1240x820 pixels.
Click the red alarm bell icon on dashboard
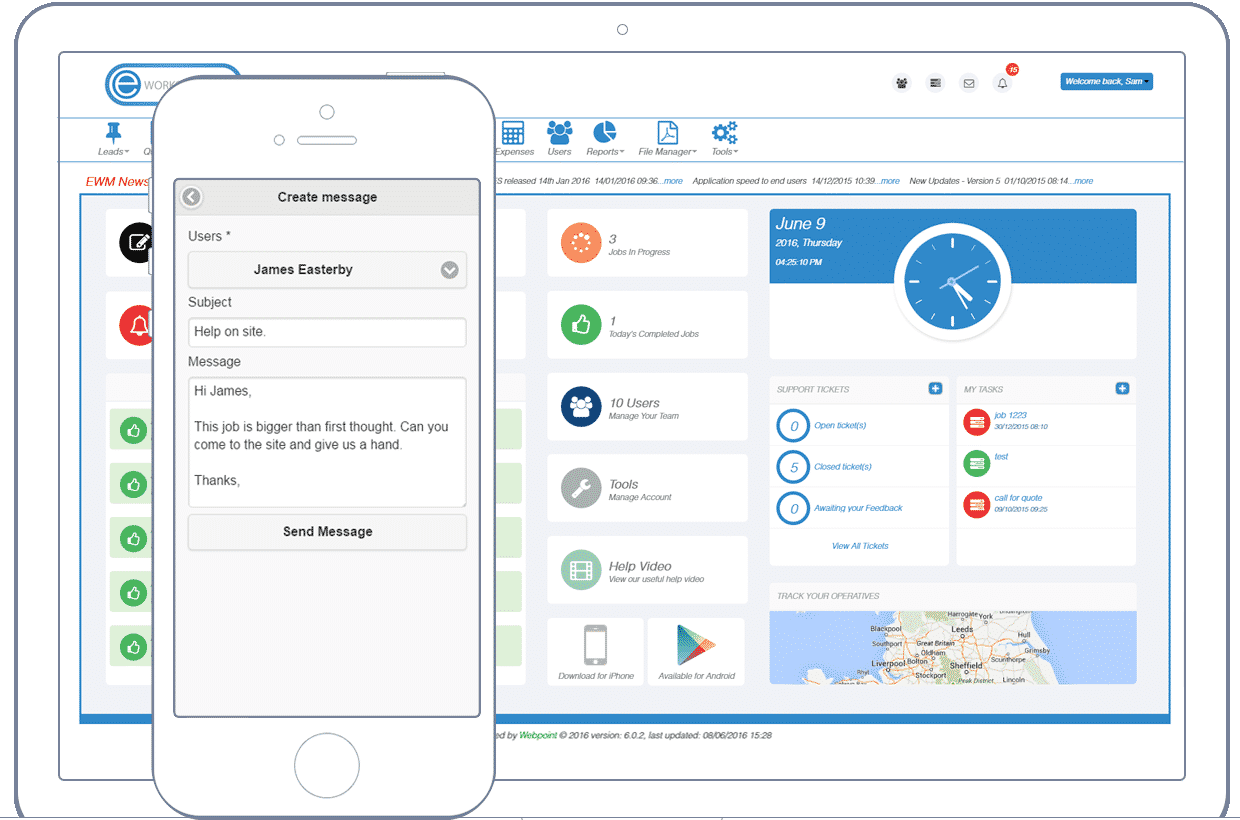pos(138,325)
